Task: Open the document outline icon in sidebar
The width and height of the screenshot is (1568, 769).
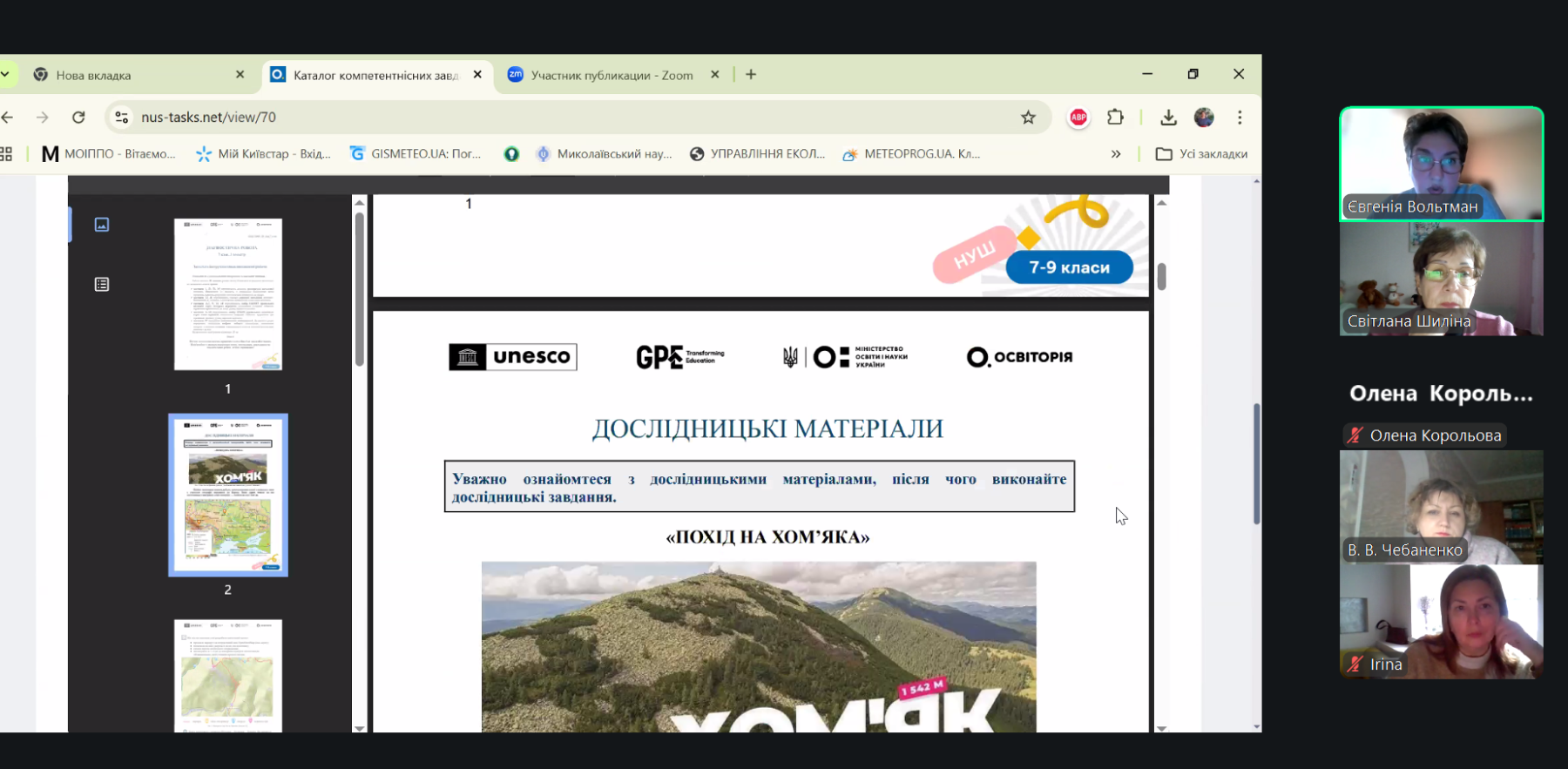Action: (x=102, y=285)
